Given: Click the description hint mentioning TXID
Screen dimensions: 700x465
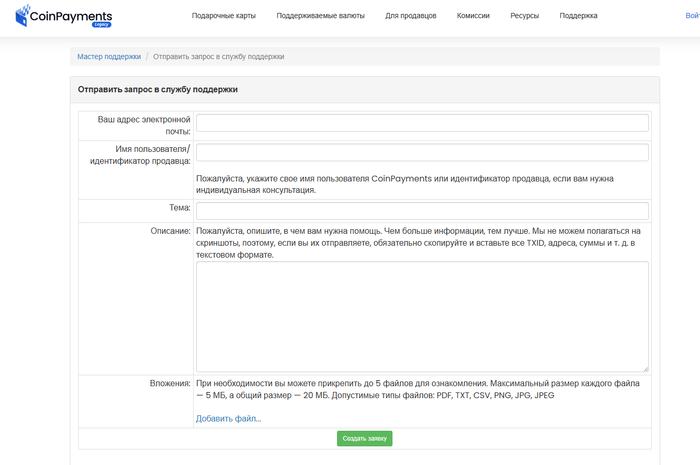Looking at the screenshot, I should click(x=418, y=243).
